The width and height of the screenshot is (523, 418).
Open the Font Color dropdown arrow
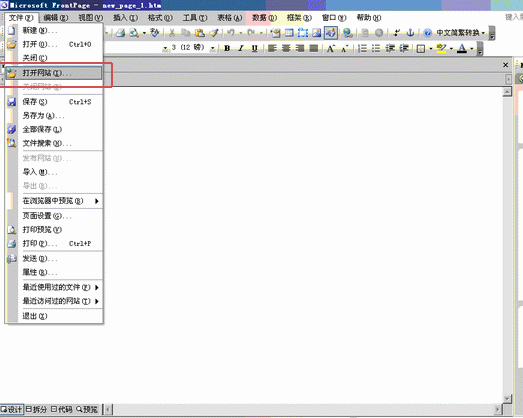pos(472,49)
